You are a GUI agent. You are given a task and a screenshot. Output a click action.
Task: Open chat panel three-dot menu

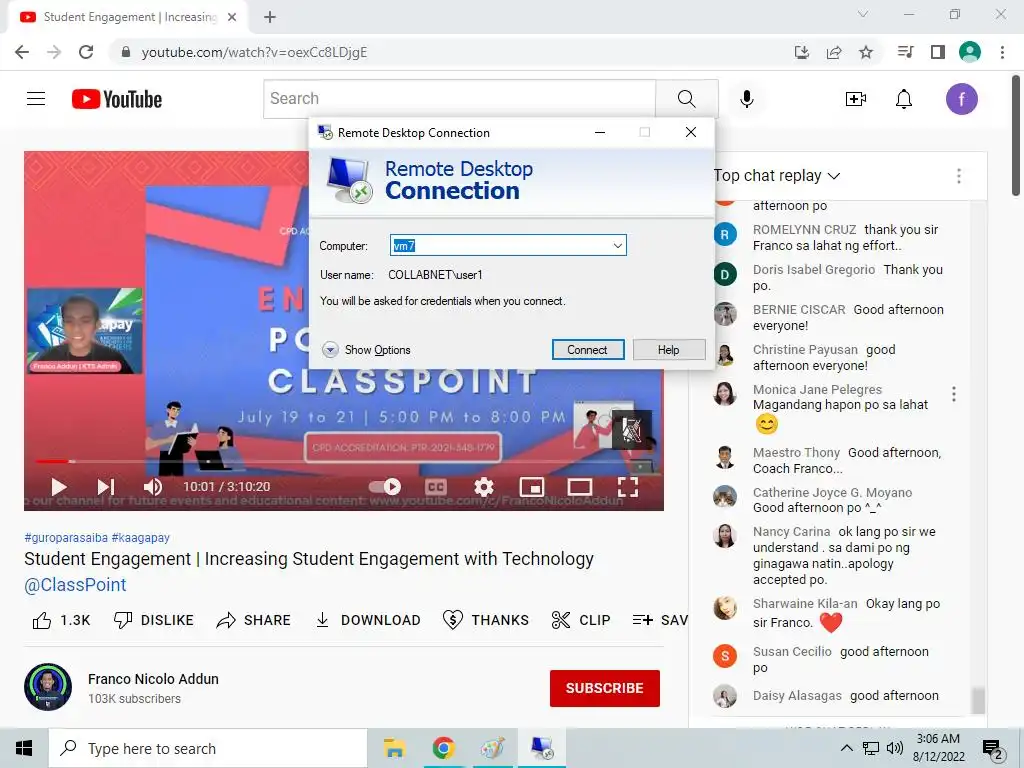(x=959, y=176)
